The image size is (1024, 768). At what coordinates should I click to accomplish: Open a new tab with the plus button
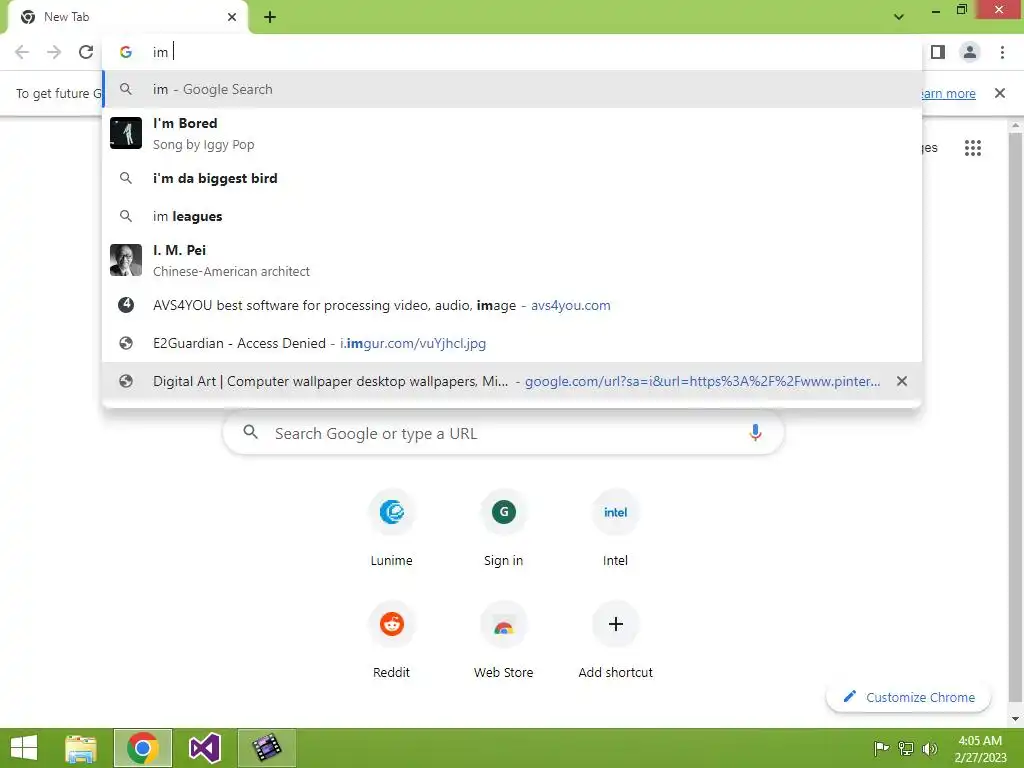(x=270, y=17)
